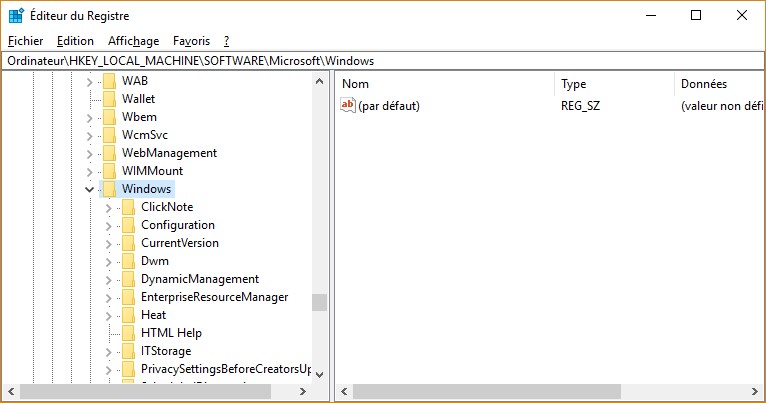Open the Favoris menu

[x=191, y=41]
